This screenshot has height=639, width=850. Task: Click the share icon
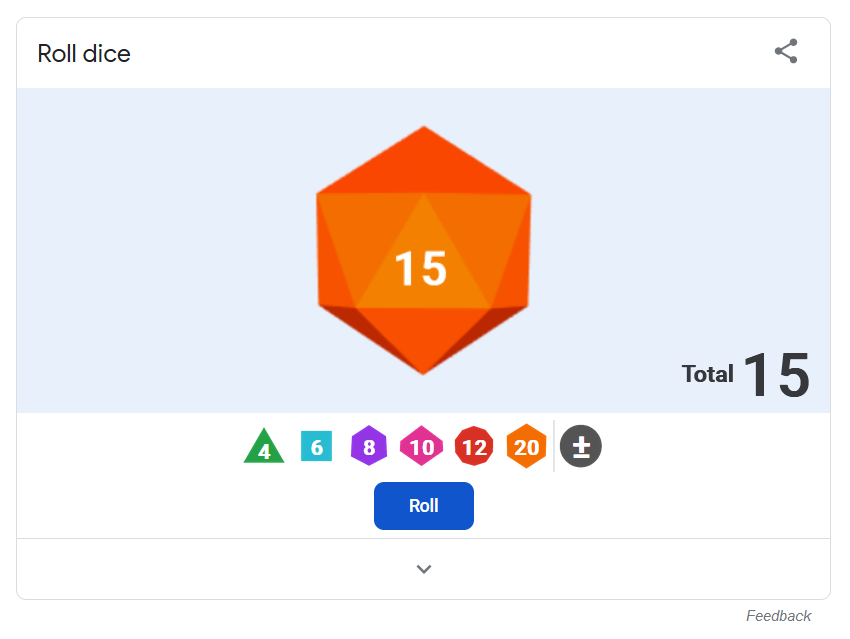point(786,51)
